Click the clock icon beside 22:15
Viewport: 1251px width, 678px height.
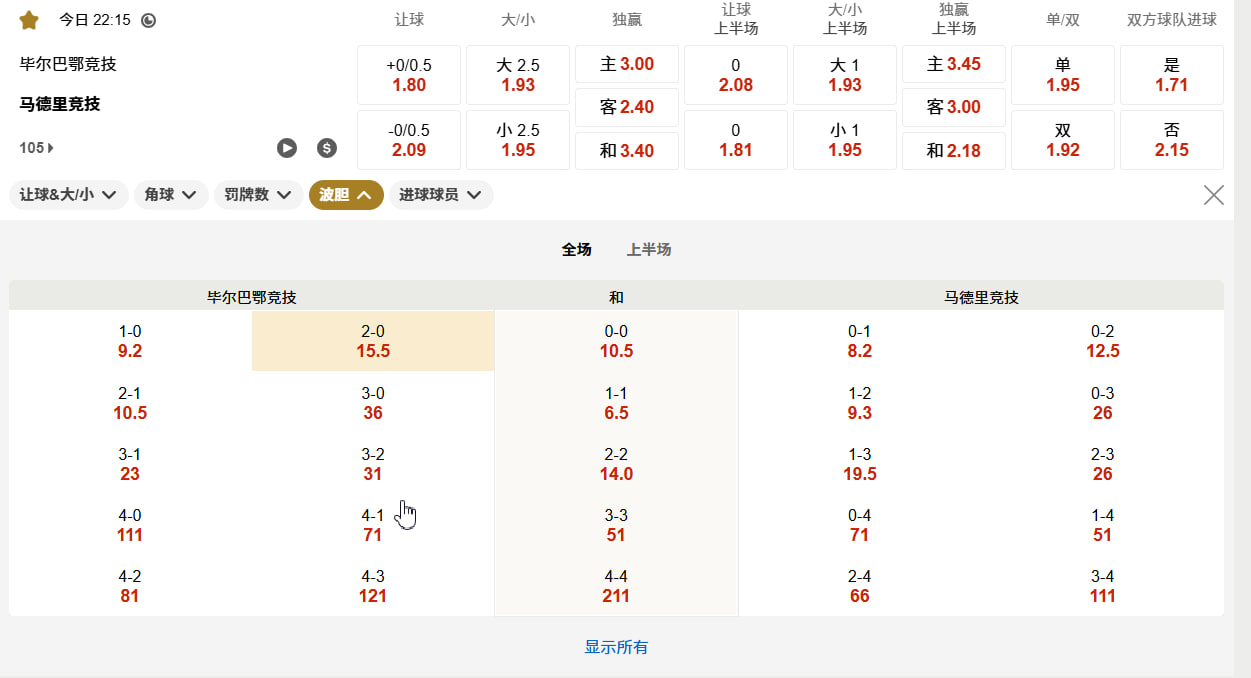click(148, 20)
